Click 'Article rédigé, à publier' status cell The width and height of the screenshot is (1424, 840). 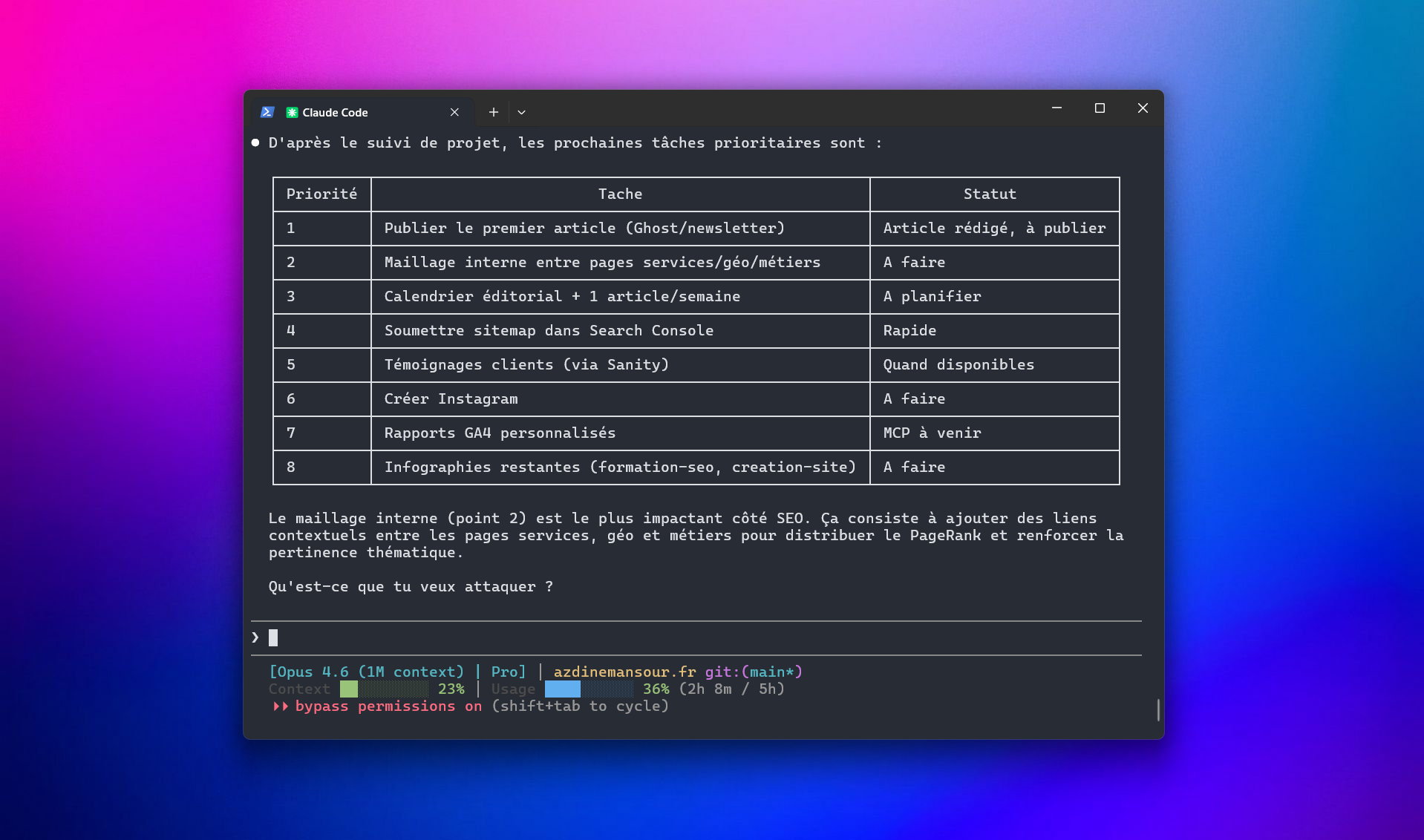(994, 228)
